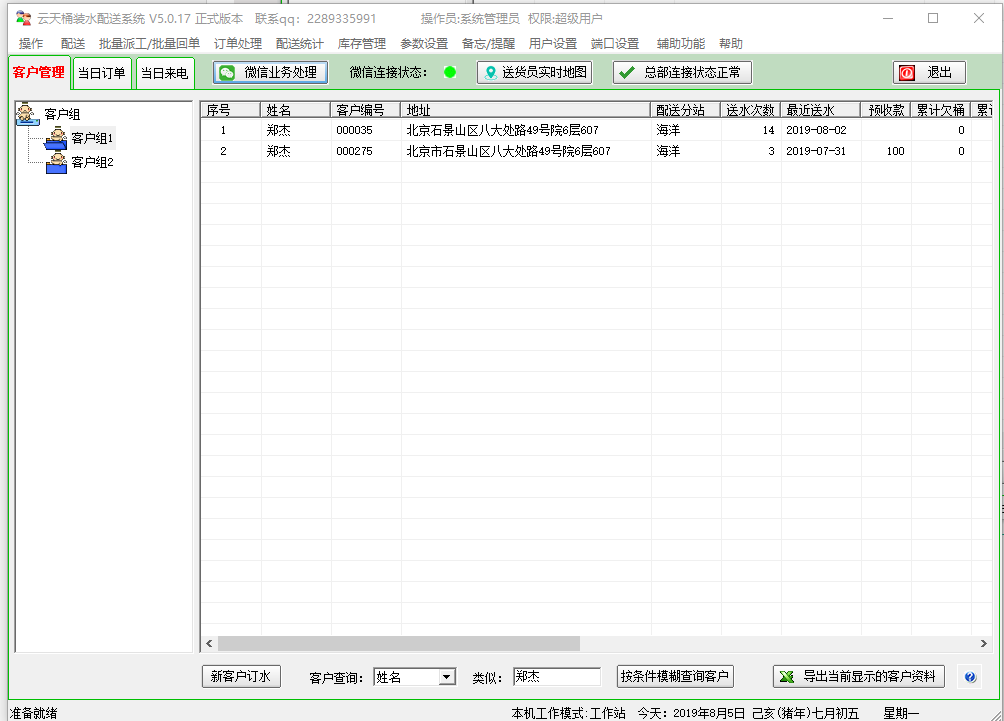Click the 按条件模糊查询客户 button
This screenshot has height=721, width=1004.
click(675, 677)
